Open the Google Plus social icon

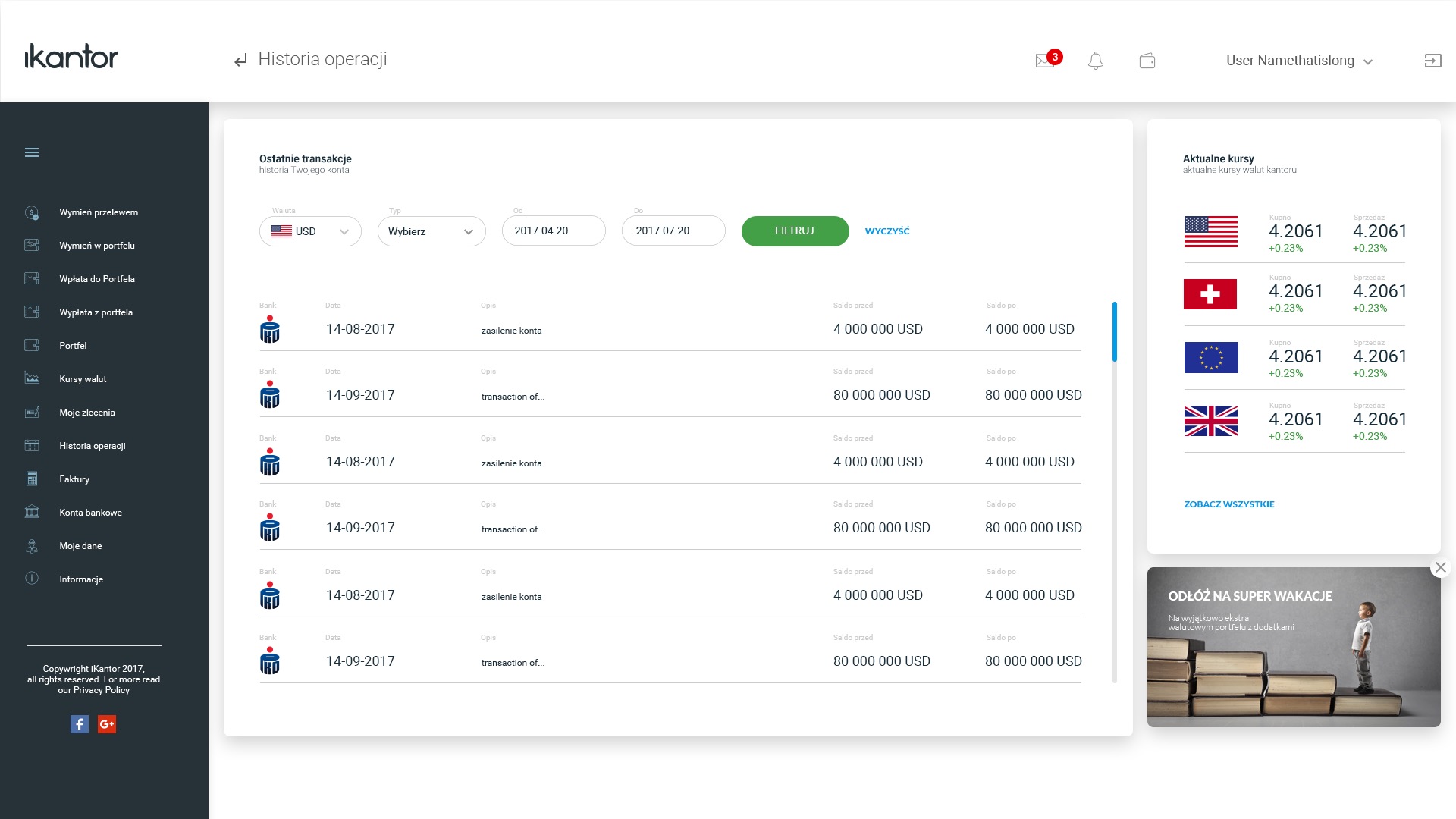pyautogui.click(x=107, y=724)
